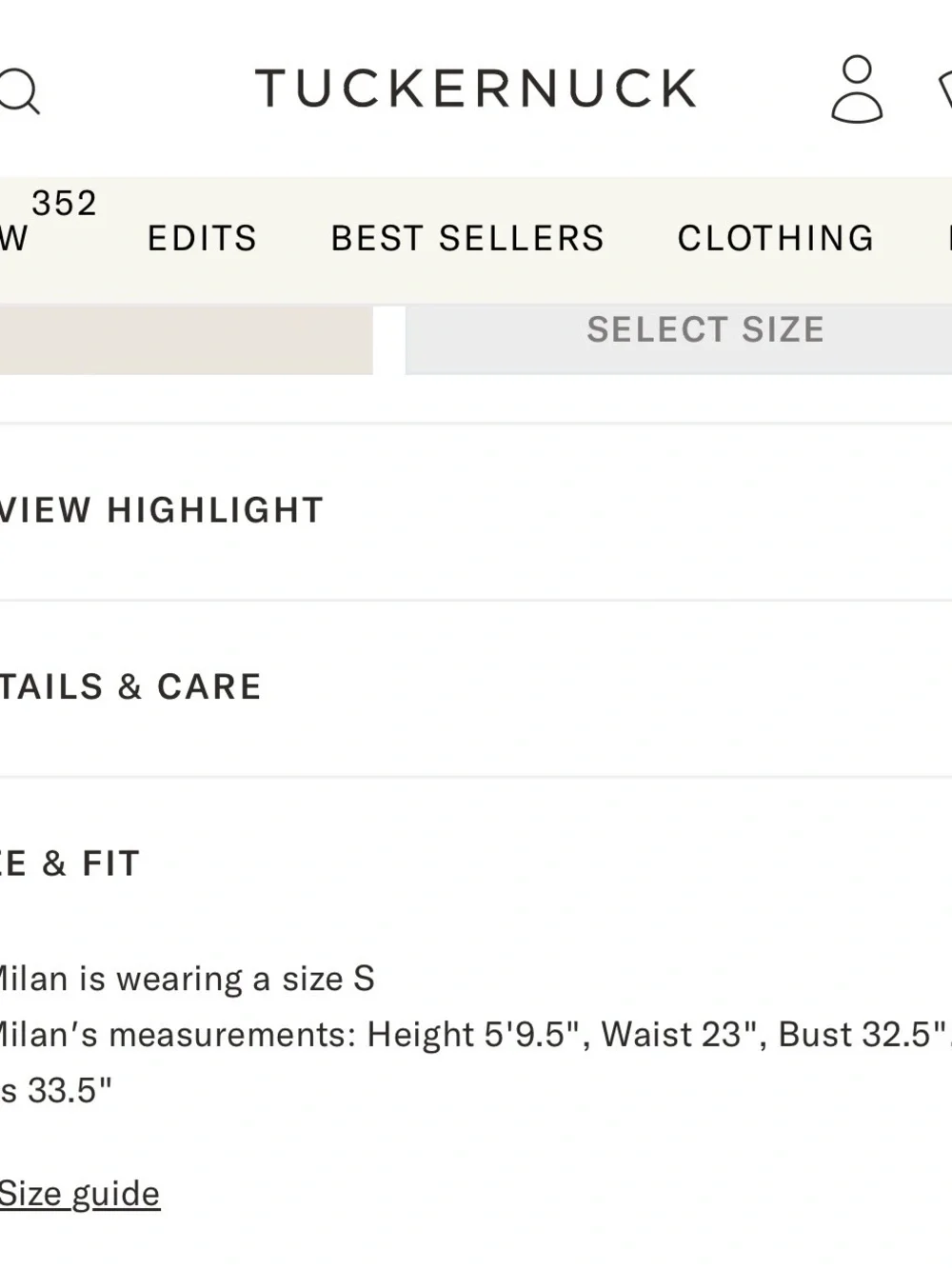Open the account profile icon
This screenshot has width=952, height=1269.
click(x=857, y=89)
